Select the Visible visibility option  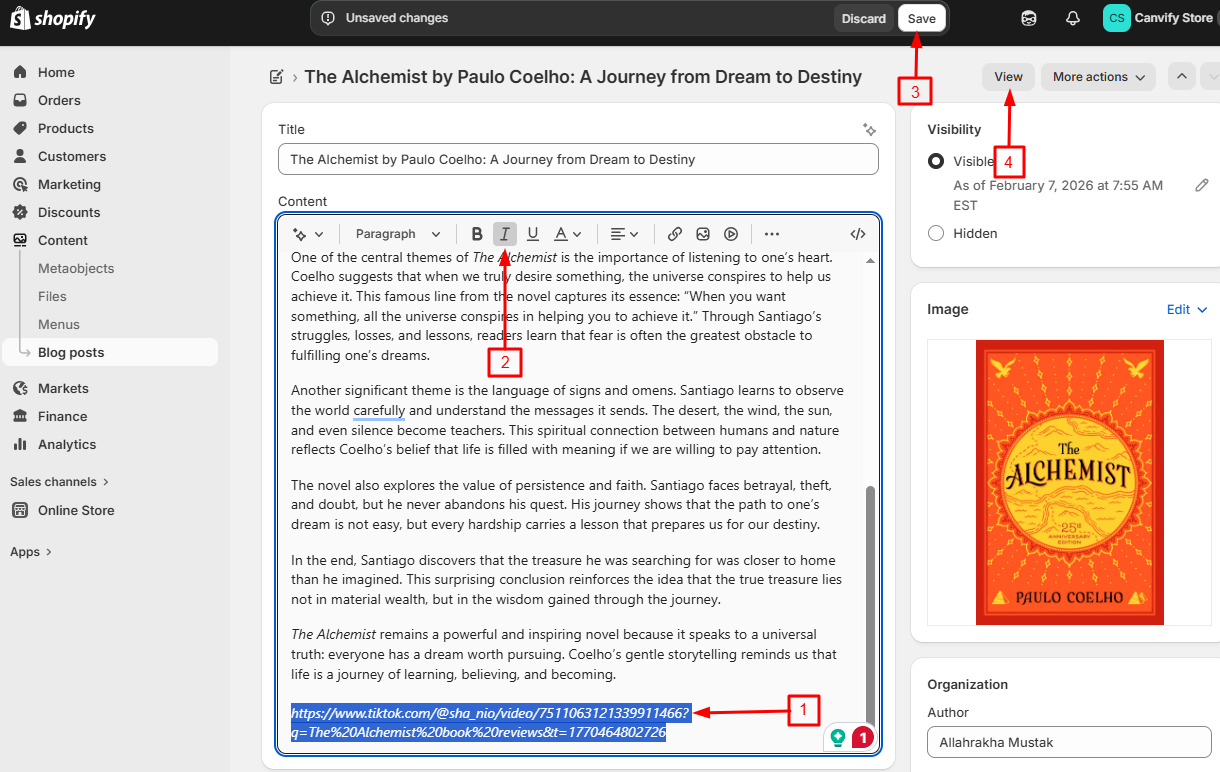935,161
